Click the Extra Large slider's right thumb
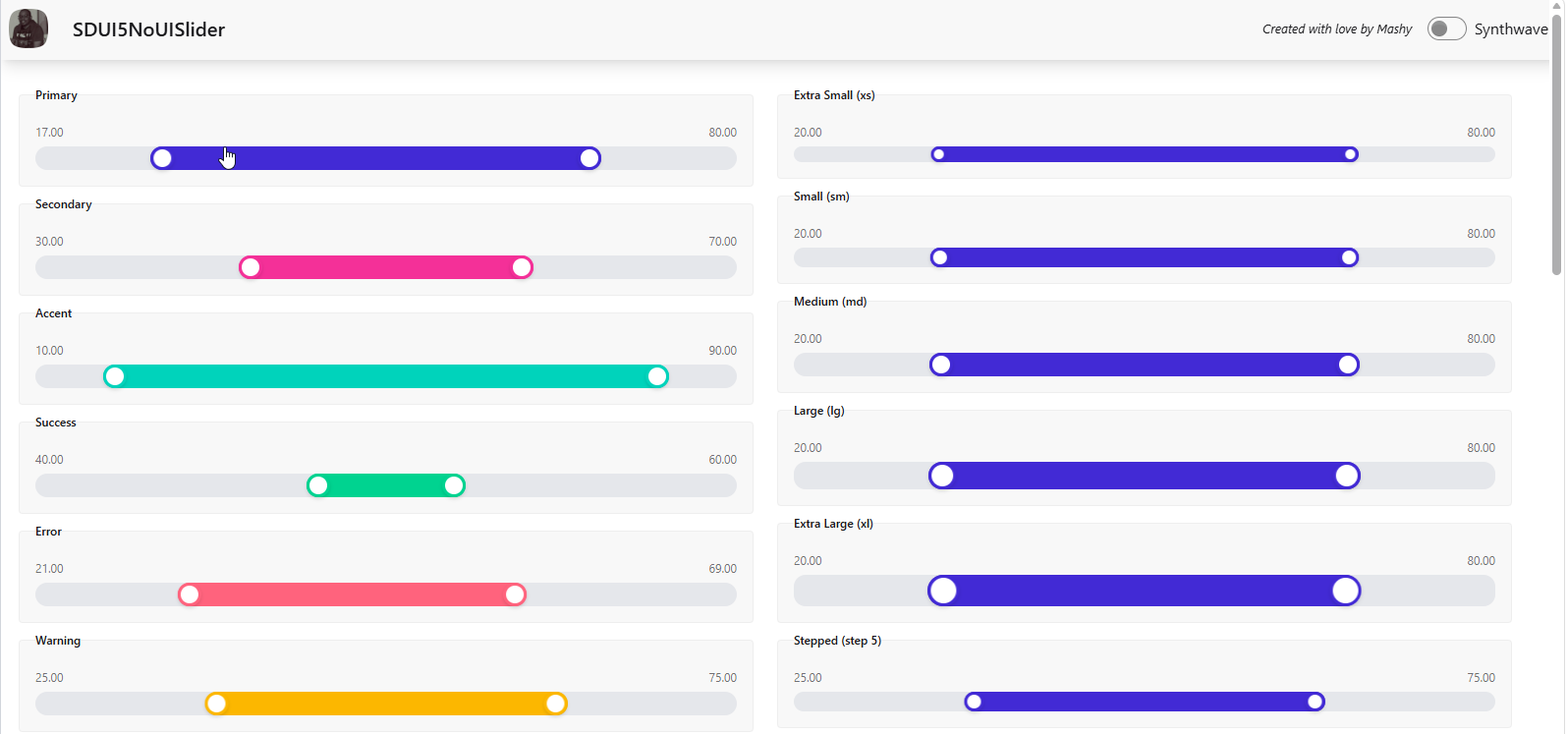Screen dimensions: 1568x734 1346,591
